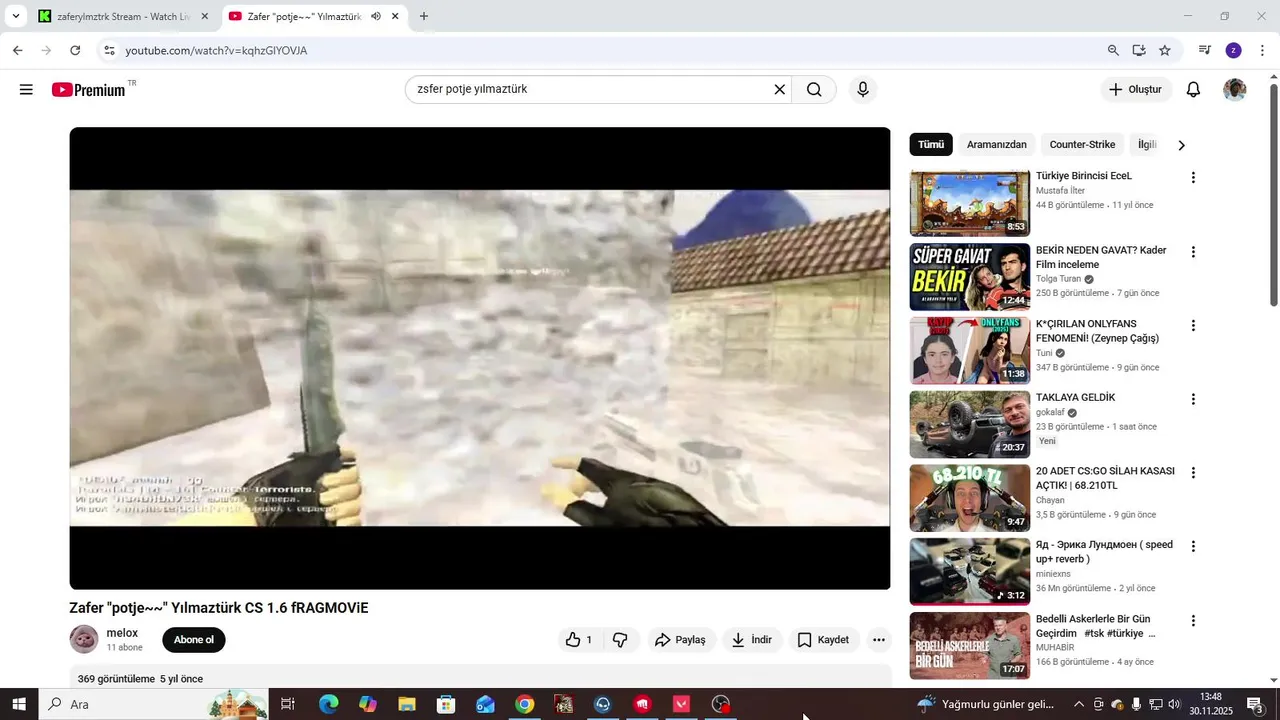The image size is (1280, 720).
Task: Open SÜPER GAVAT BEKİR thumbnail
Action: [969, 277]
